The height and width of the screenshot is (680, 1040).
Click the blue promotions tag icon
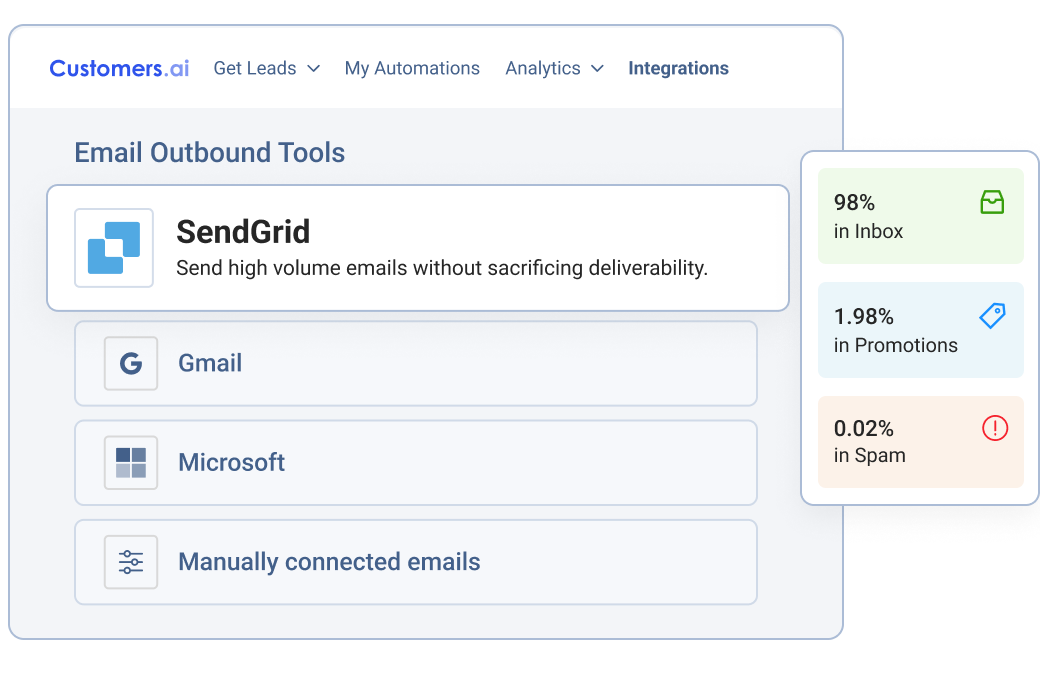[992, 317]
